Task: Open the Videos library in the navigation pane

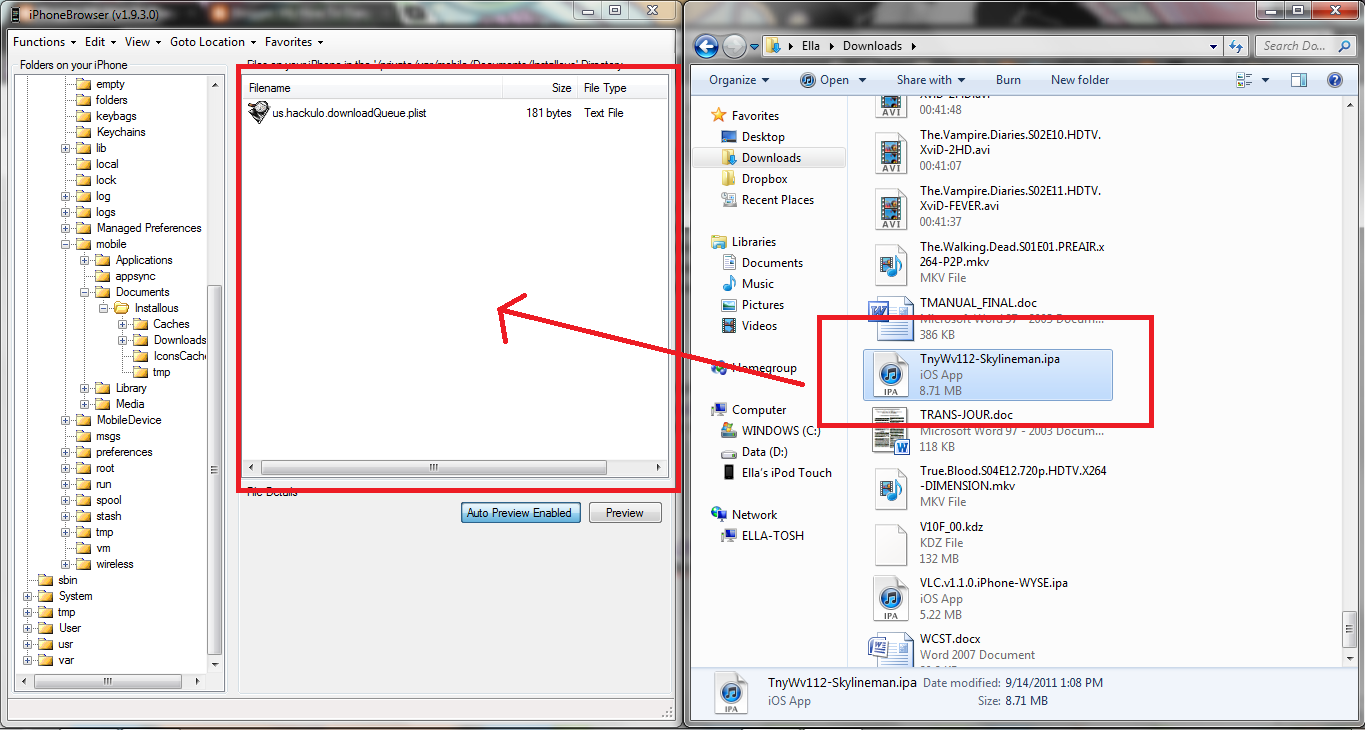Action: [x=760, y=326]
